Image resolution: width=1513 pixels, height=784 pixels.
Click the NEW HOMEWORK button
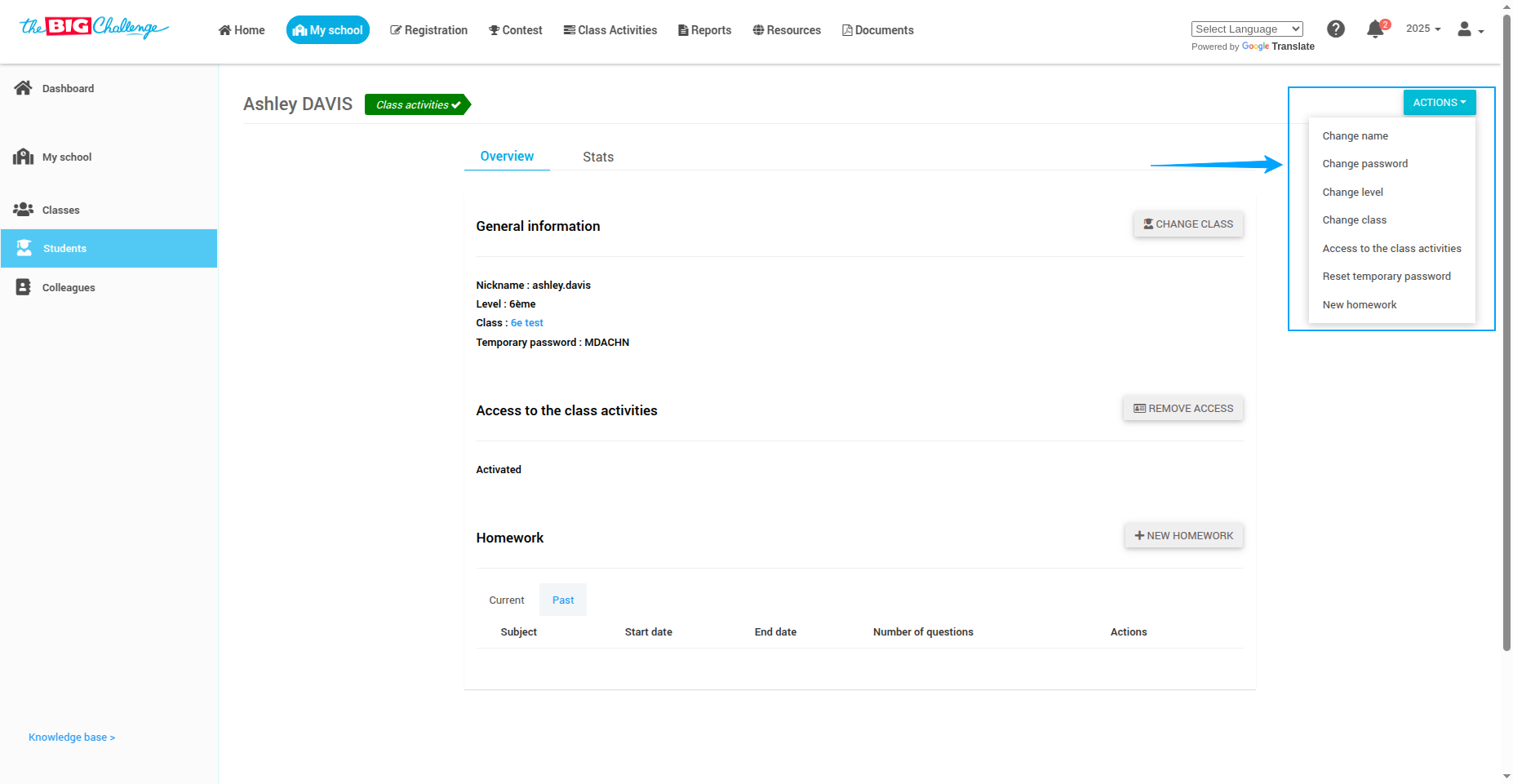(1184, 536)
